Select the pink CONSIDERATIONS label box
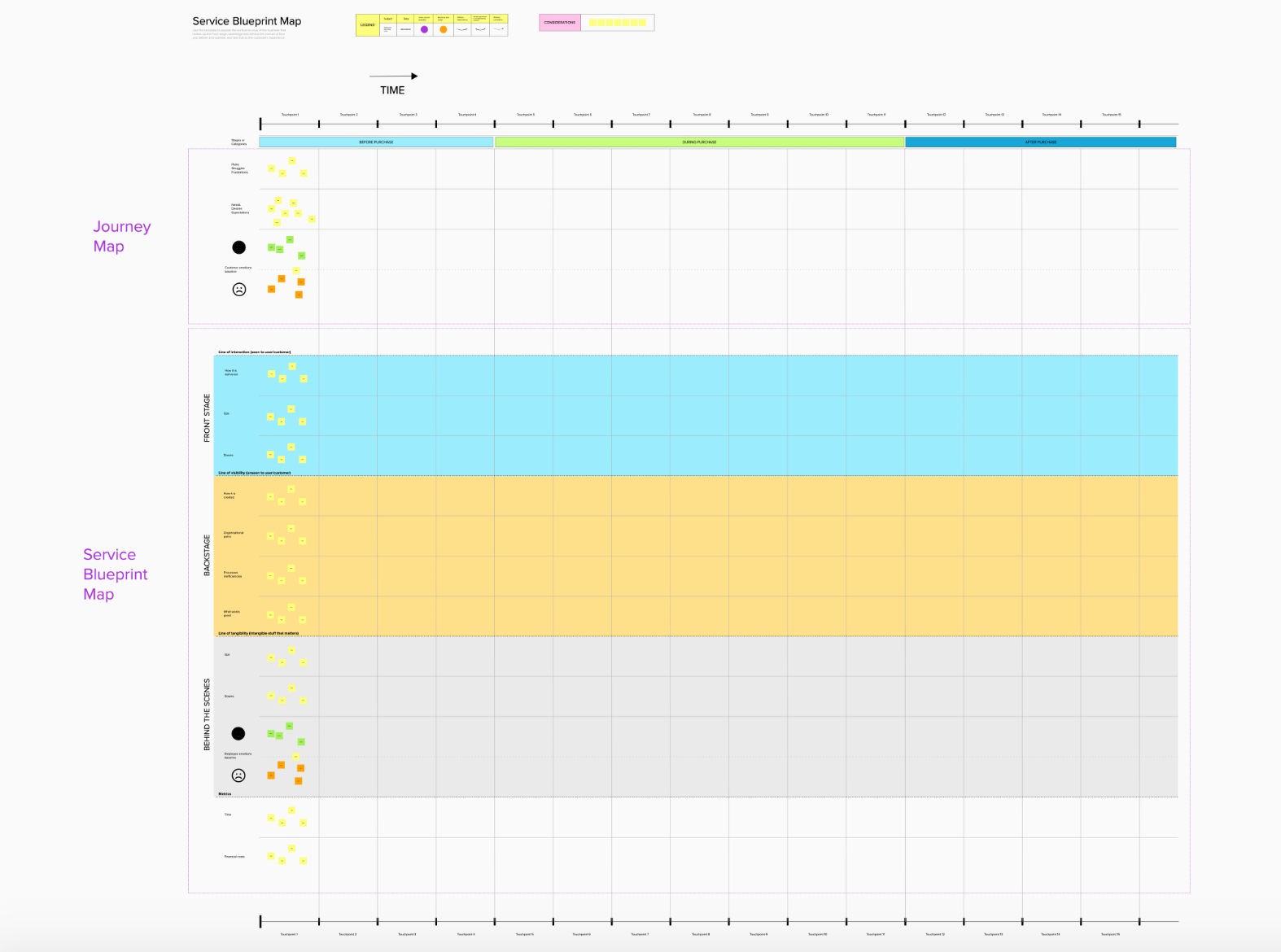 click(x=560, y=23)
